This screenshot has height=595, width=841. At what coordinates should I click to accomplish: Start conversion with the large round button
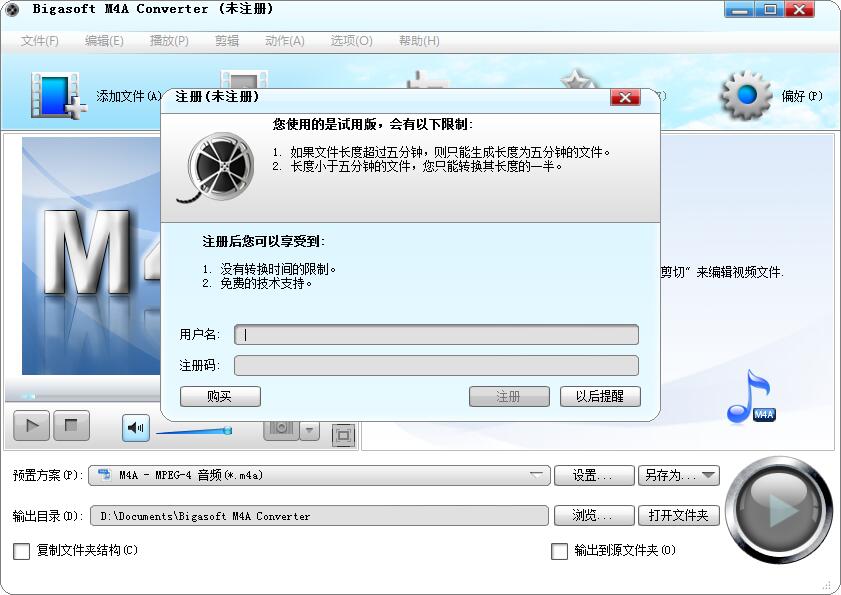tap(779, 510)
